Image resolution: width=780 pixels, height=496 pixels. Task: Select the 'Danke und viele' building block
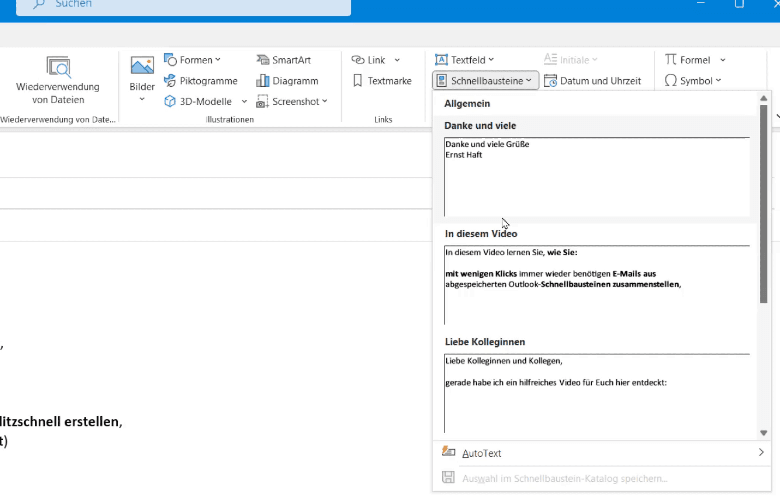click(x=597, y=168)
